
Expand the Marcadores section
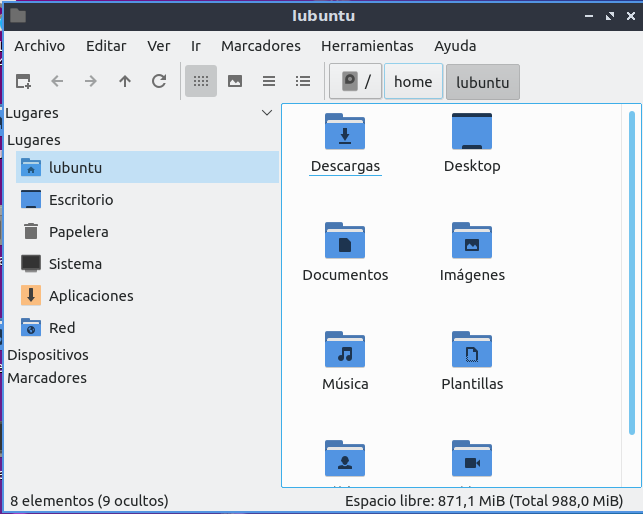47,378
